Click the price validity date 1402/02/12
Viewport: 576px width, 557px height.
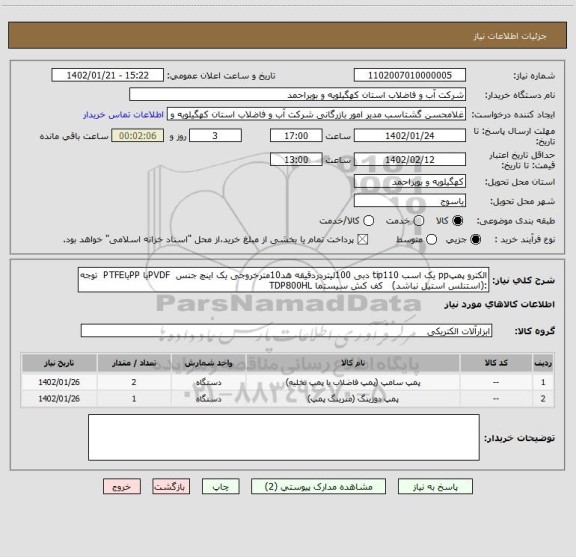coord(410,159)
